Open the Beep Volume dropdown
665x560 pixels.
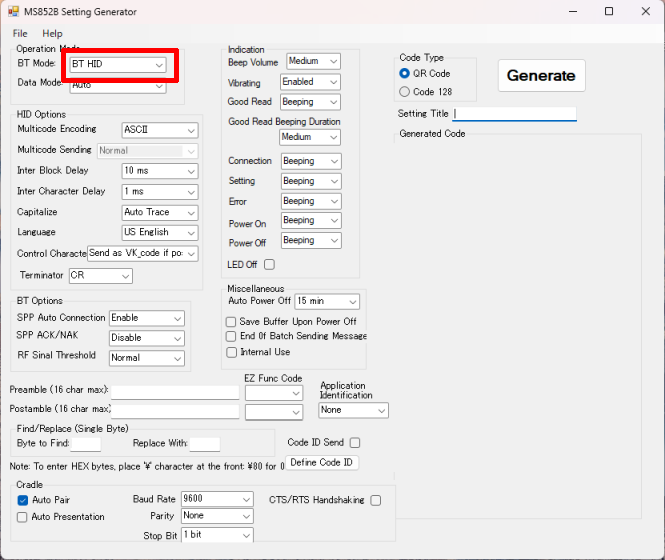[x=313, y=62]
